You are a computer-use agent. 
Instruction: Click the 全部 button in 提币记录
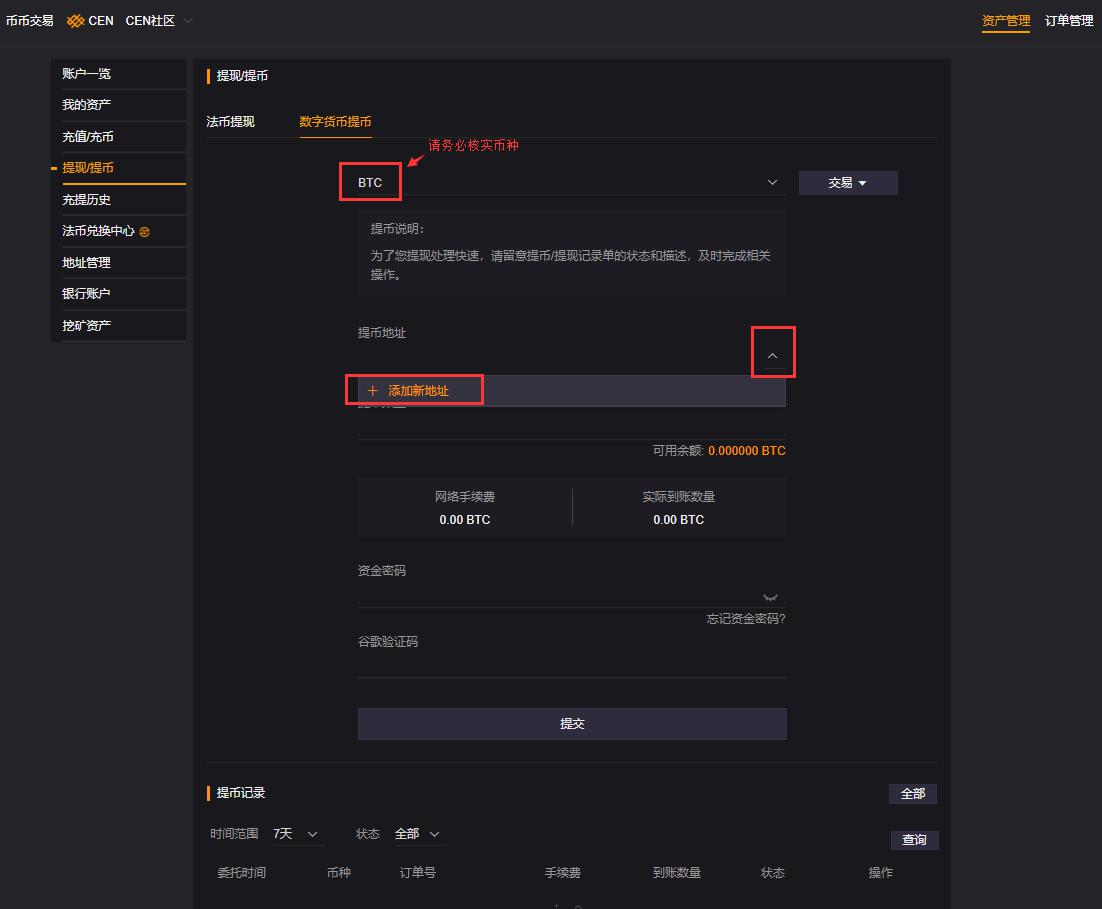pyautogui.click(x=913, y=794)
